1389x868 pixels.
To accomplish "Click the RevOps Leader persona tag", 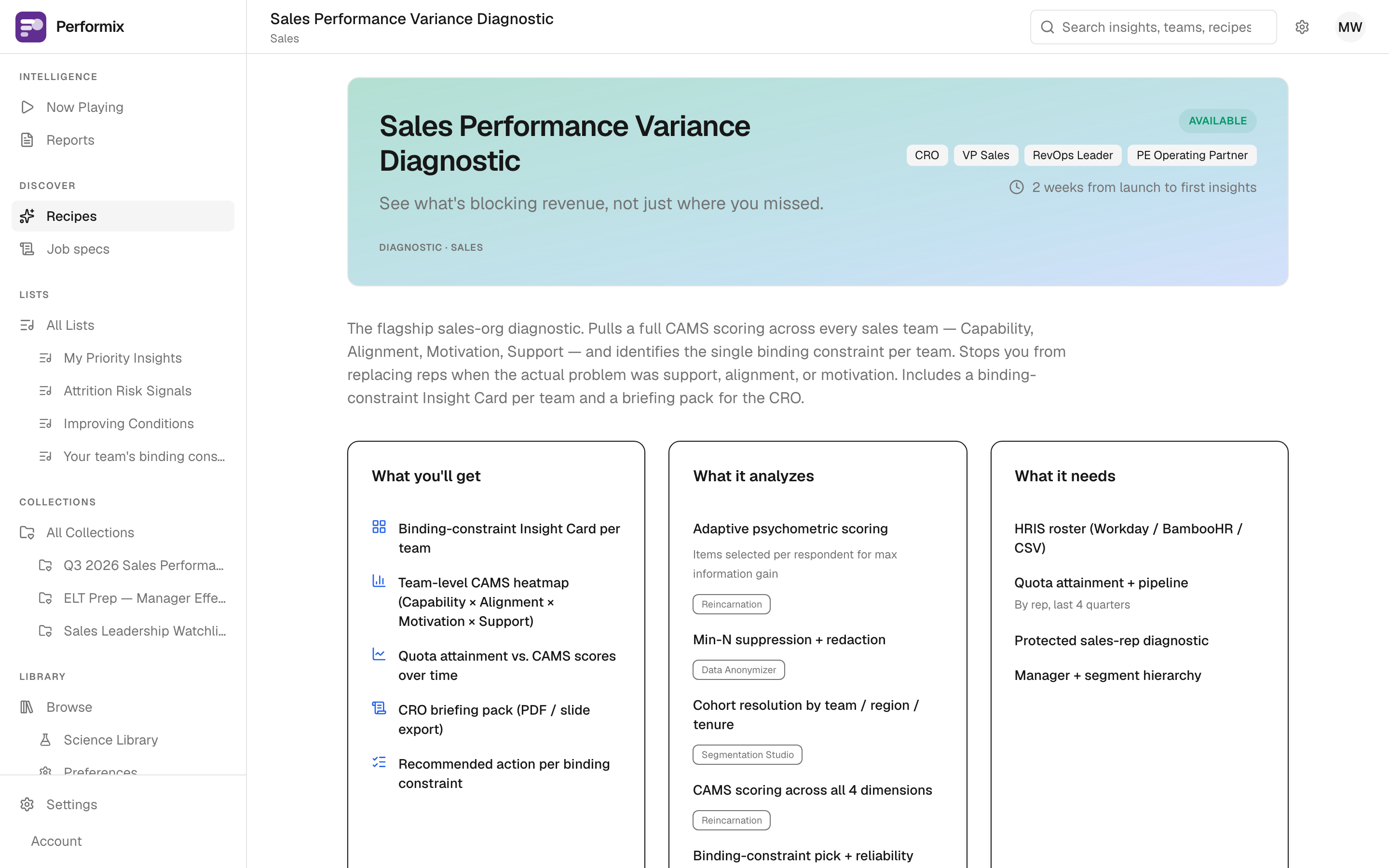I will tap(1072, 155).
